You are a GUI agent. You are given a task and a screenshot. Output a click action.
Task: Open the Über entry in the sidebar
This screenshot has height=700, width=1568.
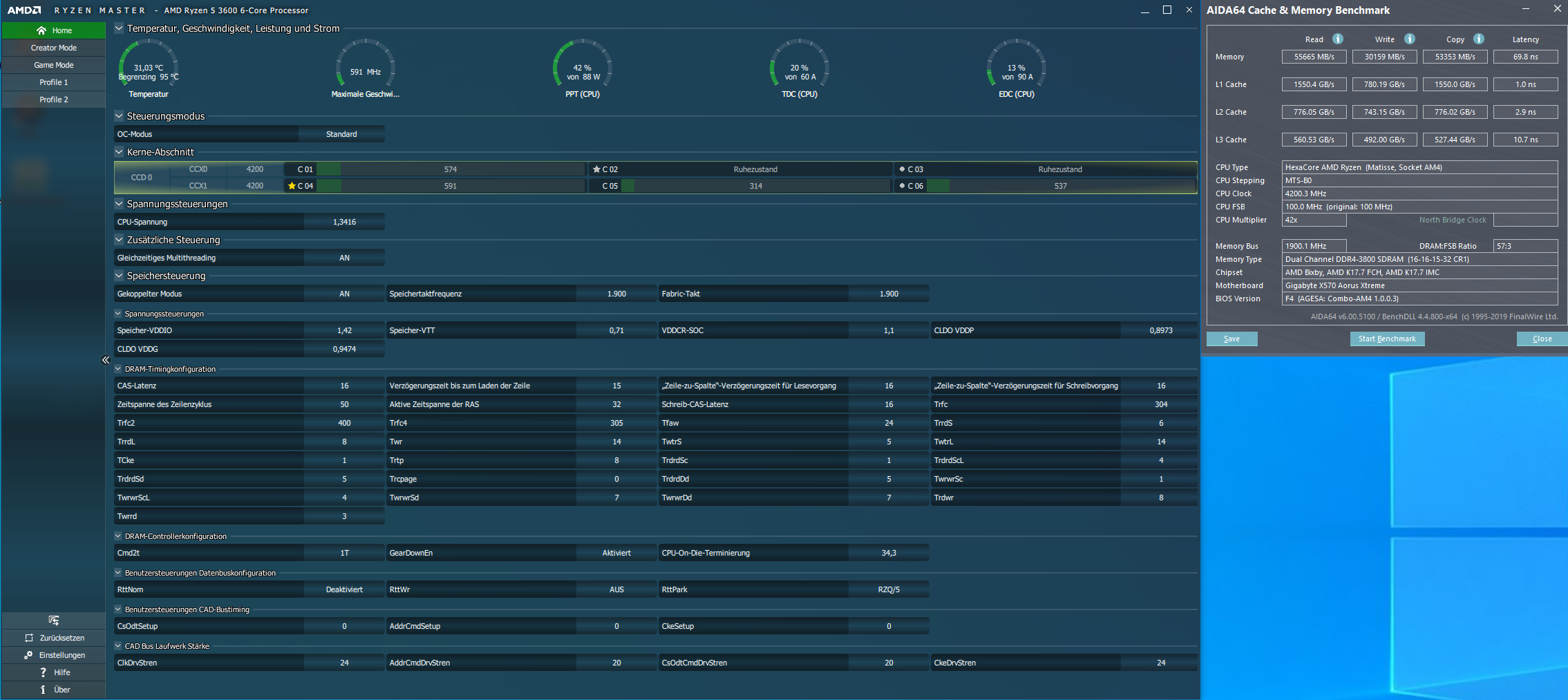[54, 690]
